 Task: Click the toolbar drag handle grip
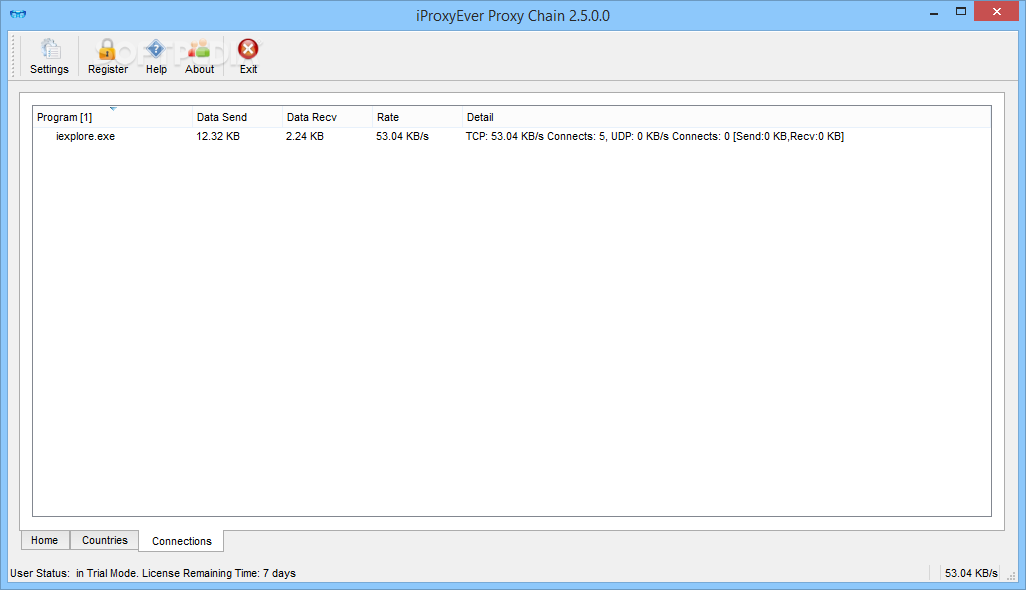[14, 56]
